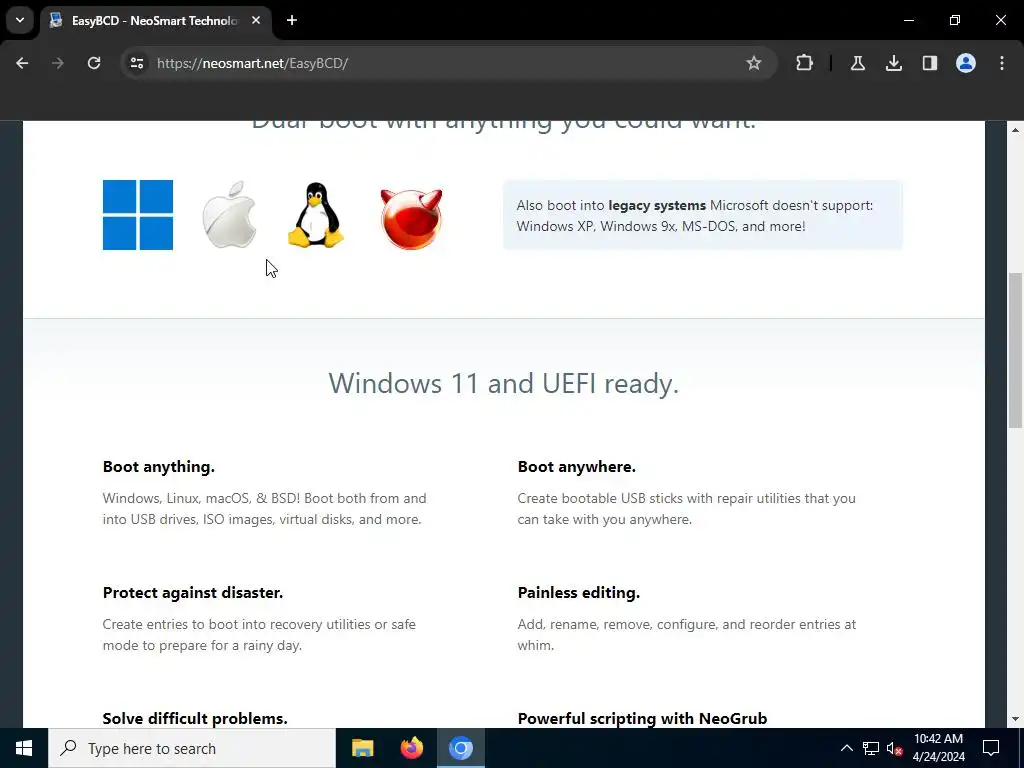The width and height of the screenshot is (1024, 768).
Task: Click the "Painless editing." heading
Action: pyautogui.click(x=579, y=593)
